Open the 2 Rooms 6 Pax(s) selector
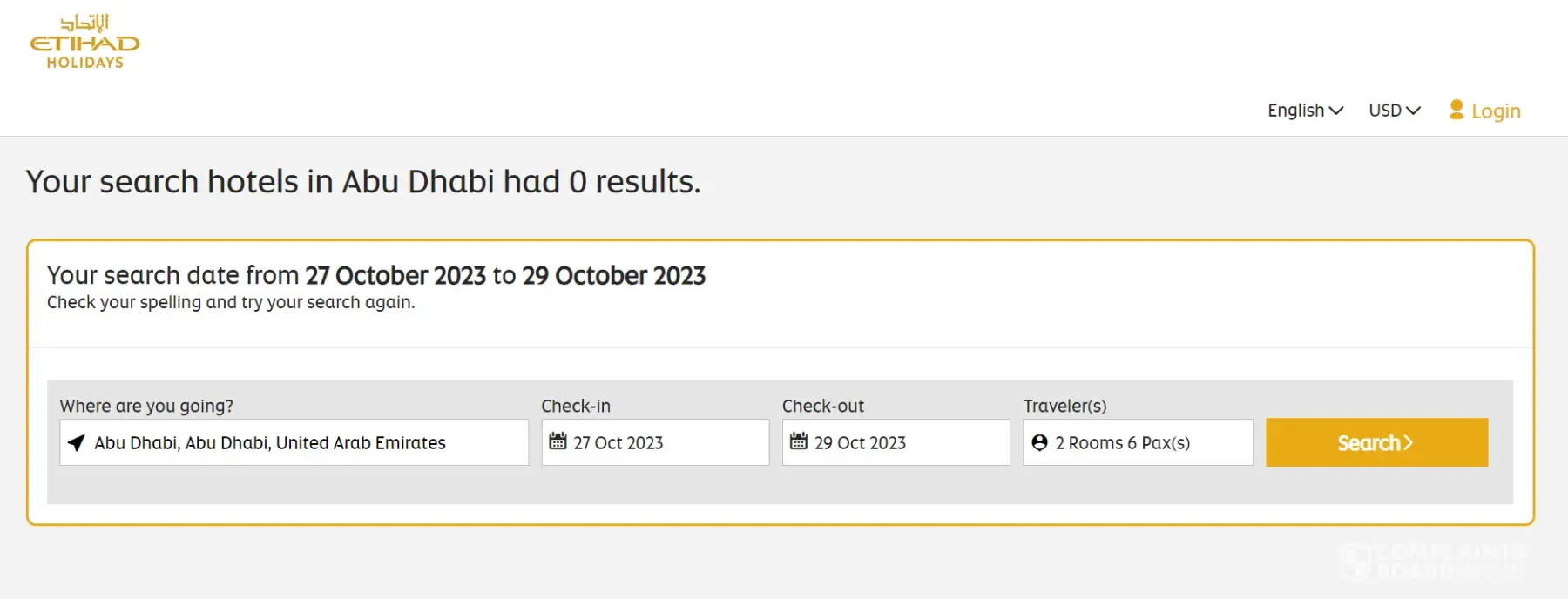Viewport: 1568px width, 599px height. pos(1137,442)
